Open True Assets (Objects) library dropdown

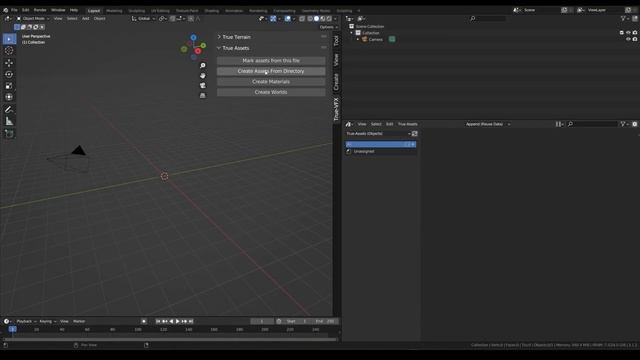(x=378, y=133)
